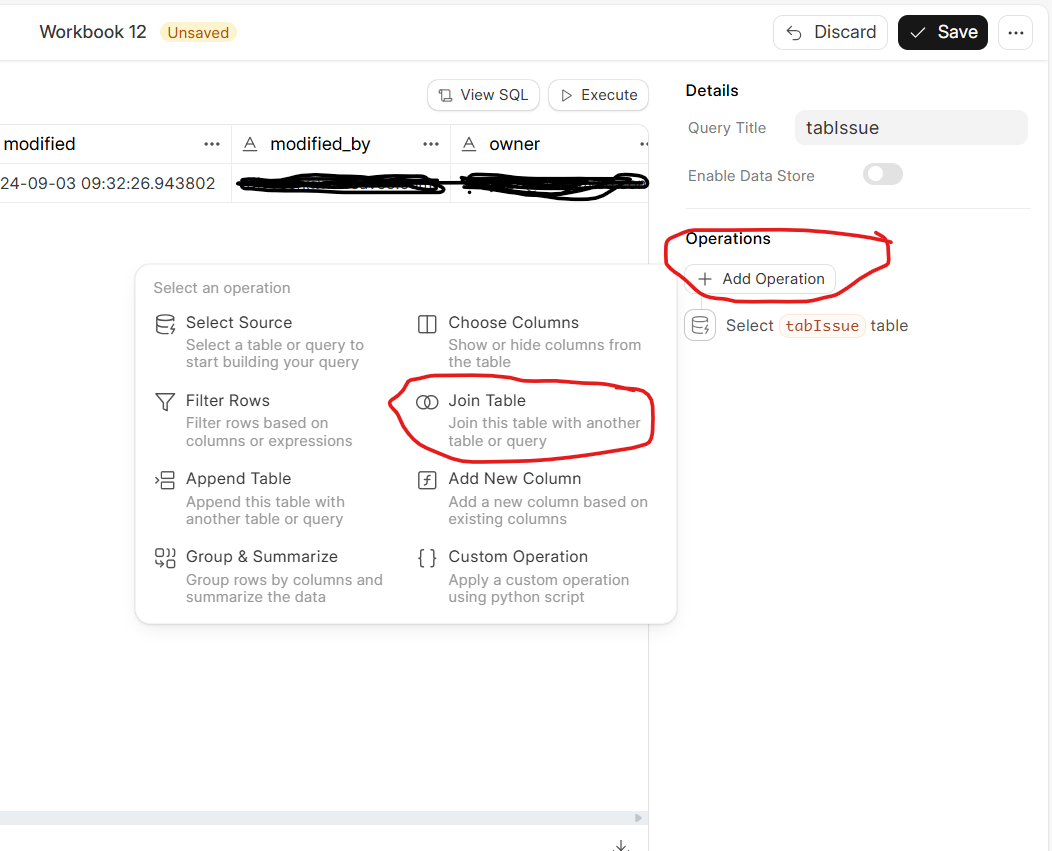This screenshot has height=851, width=1052.
Task: Click the Select tabIssue table operation step
Action: click(796, 326)
